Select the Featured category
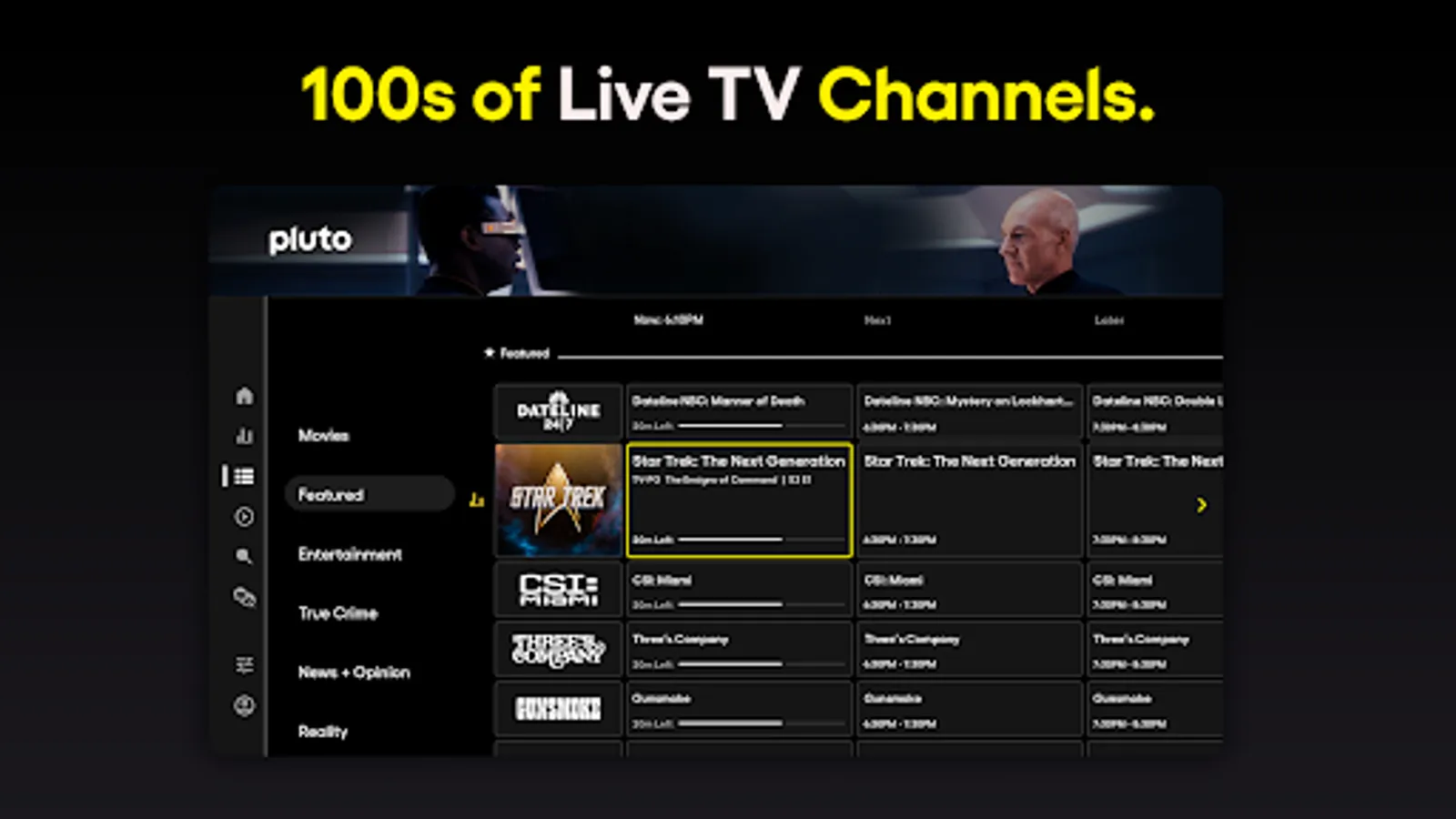The width and height of the screenshot is (1456, 819). pos(369,494)
